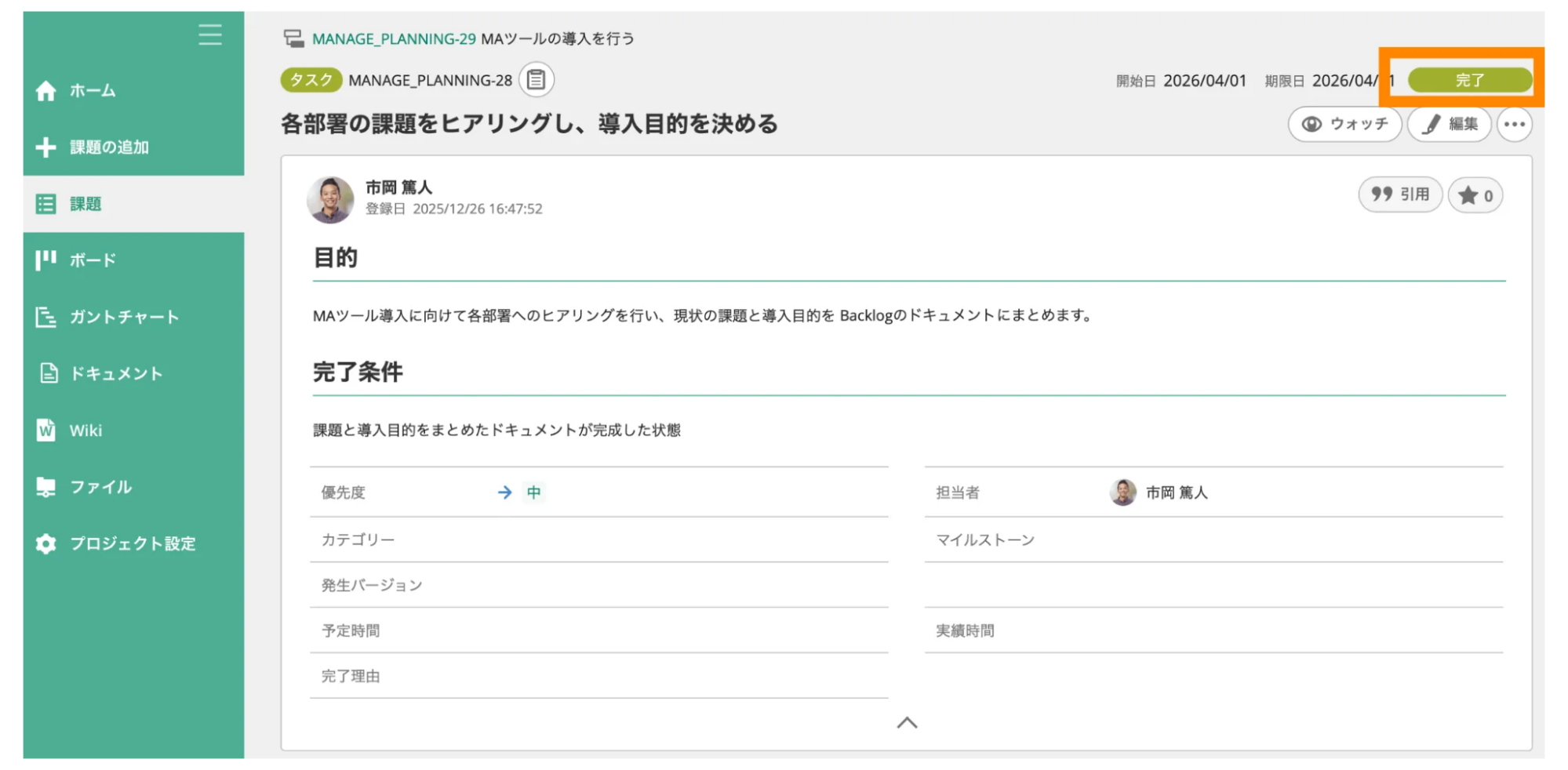Click the 発生バージョン field label
Screen dimensions: 1568x770
(372, 585)
